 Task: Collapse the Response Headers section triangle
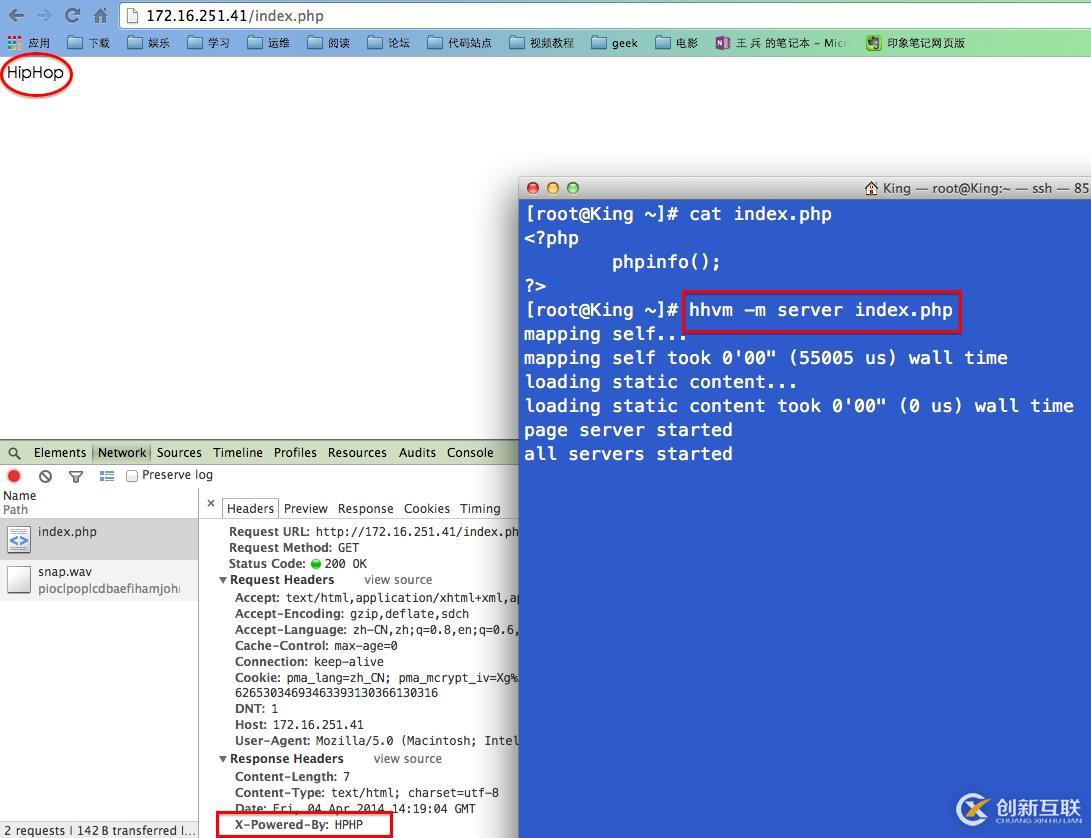(223, 759)
